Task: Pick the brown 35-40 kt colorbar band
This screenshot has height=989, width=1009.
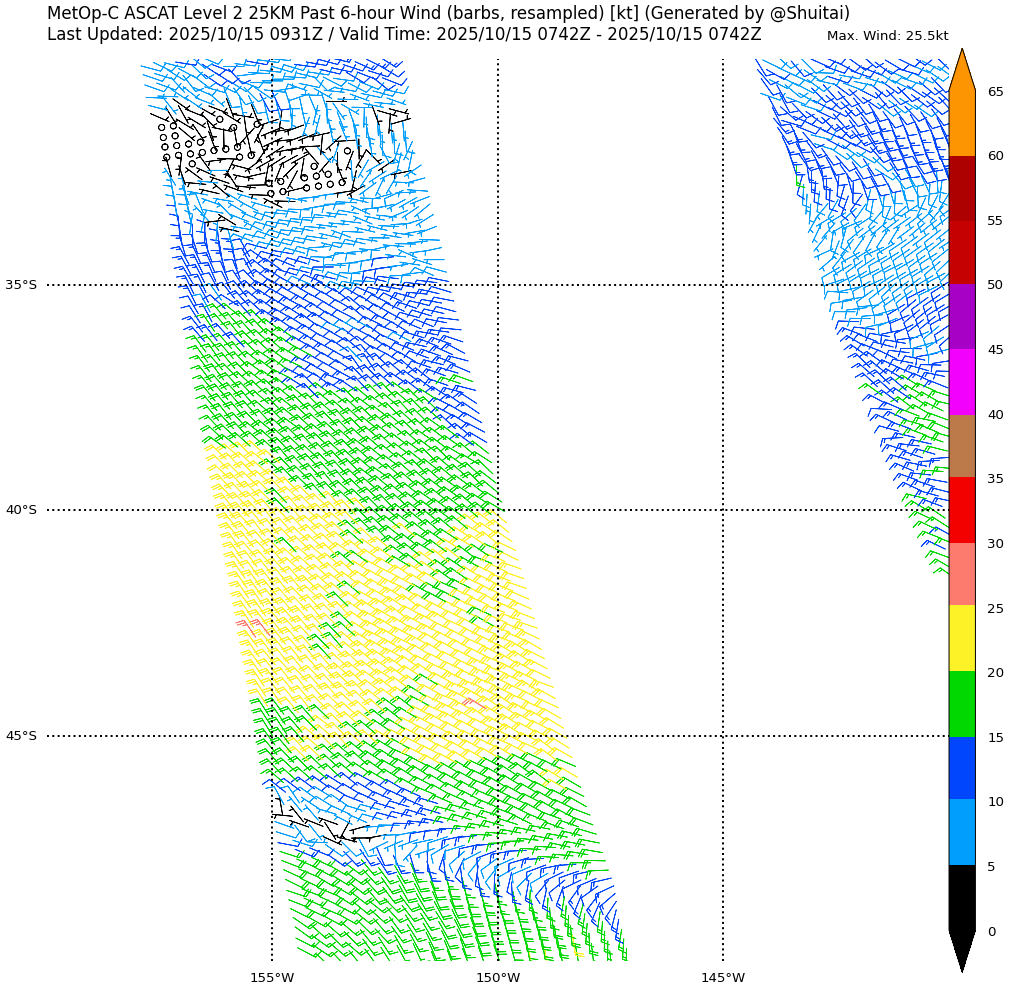Action: point(961,446)
